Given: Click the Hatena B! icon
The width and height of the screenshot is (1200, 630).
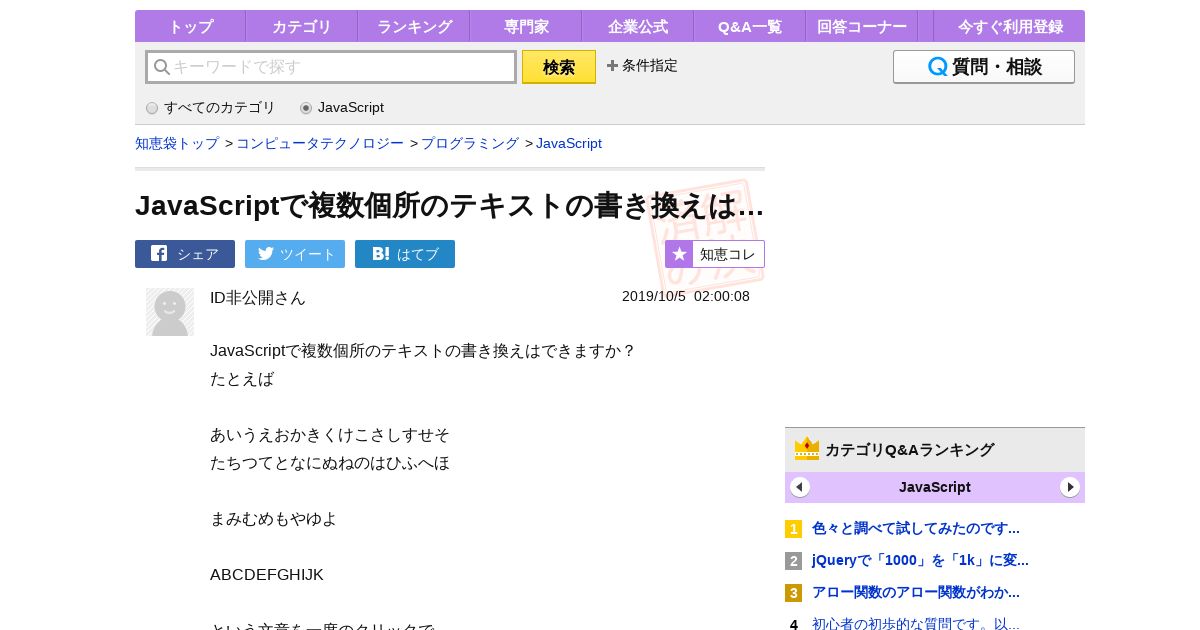Looking at the screenshot, I should (380, 254).
